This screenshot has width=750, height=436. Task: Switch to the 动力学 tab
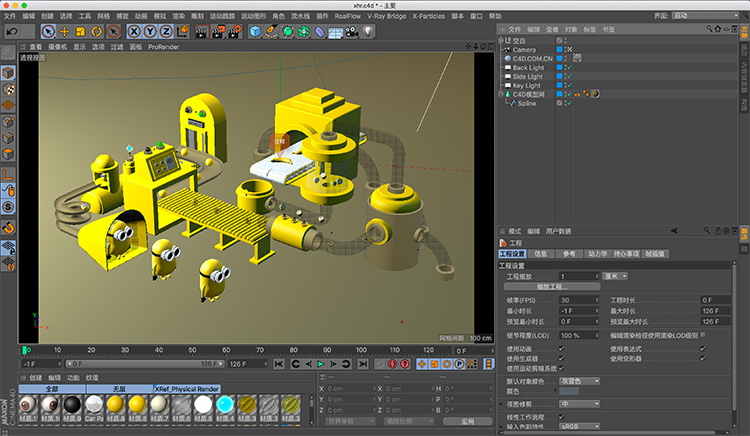point(597,254)
